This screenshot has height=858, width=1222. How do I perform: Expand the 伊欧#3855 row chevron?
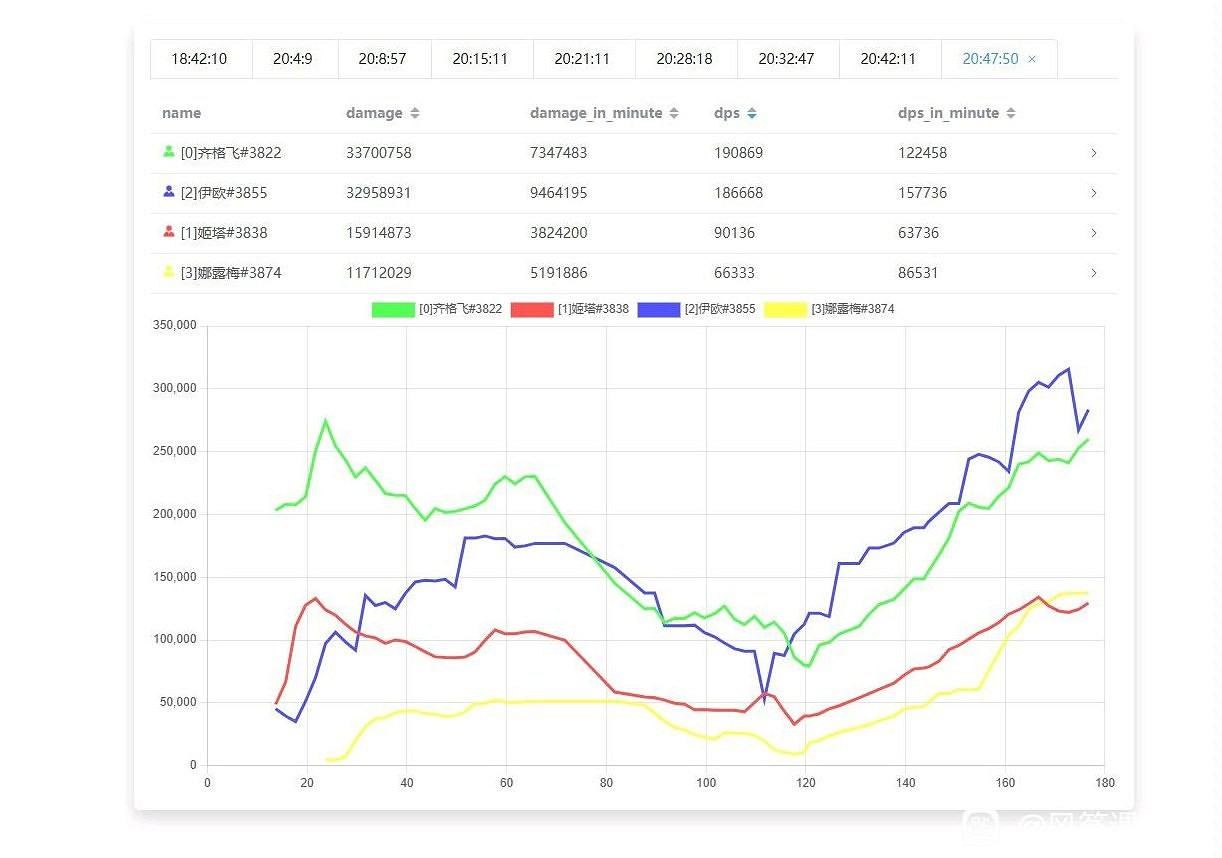1093,193
